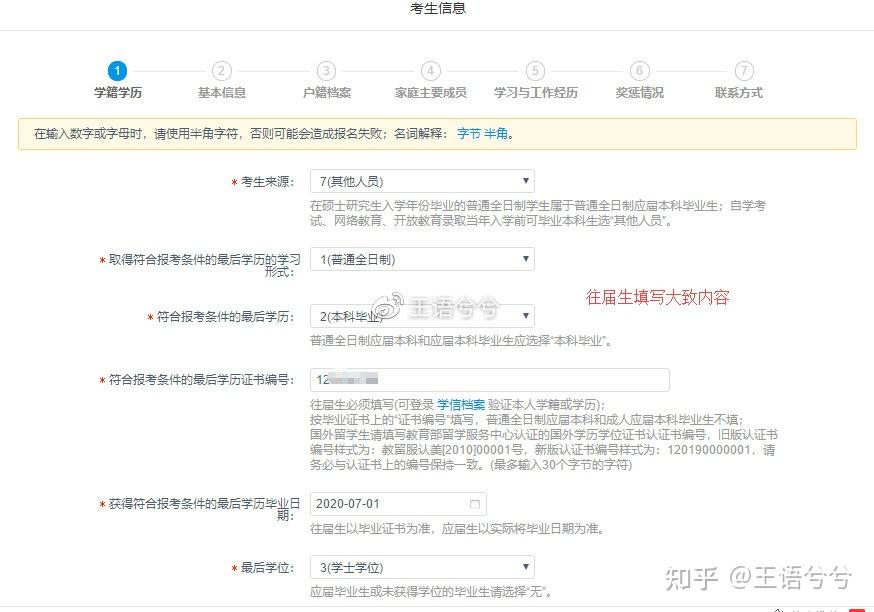Open the 半角 explanation link
Screen dimensions: 874x612
496,134
